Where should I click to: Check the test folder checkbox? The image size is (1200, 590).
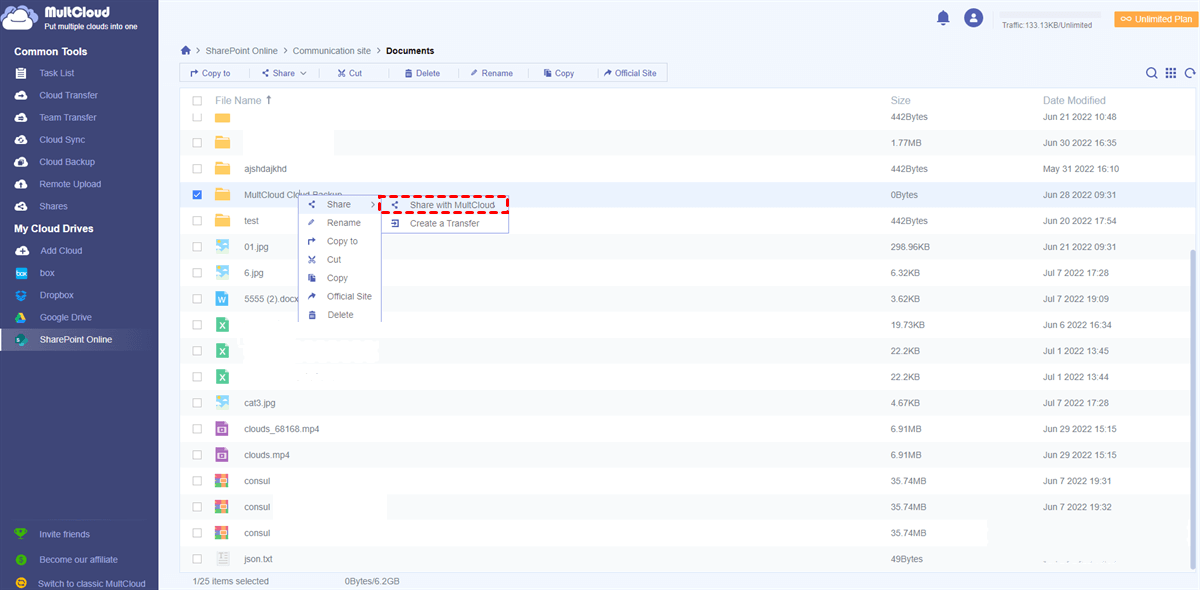pos(197,221)
